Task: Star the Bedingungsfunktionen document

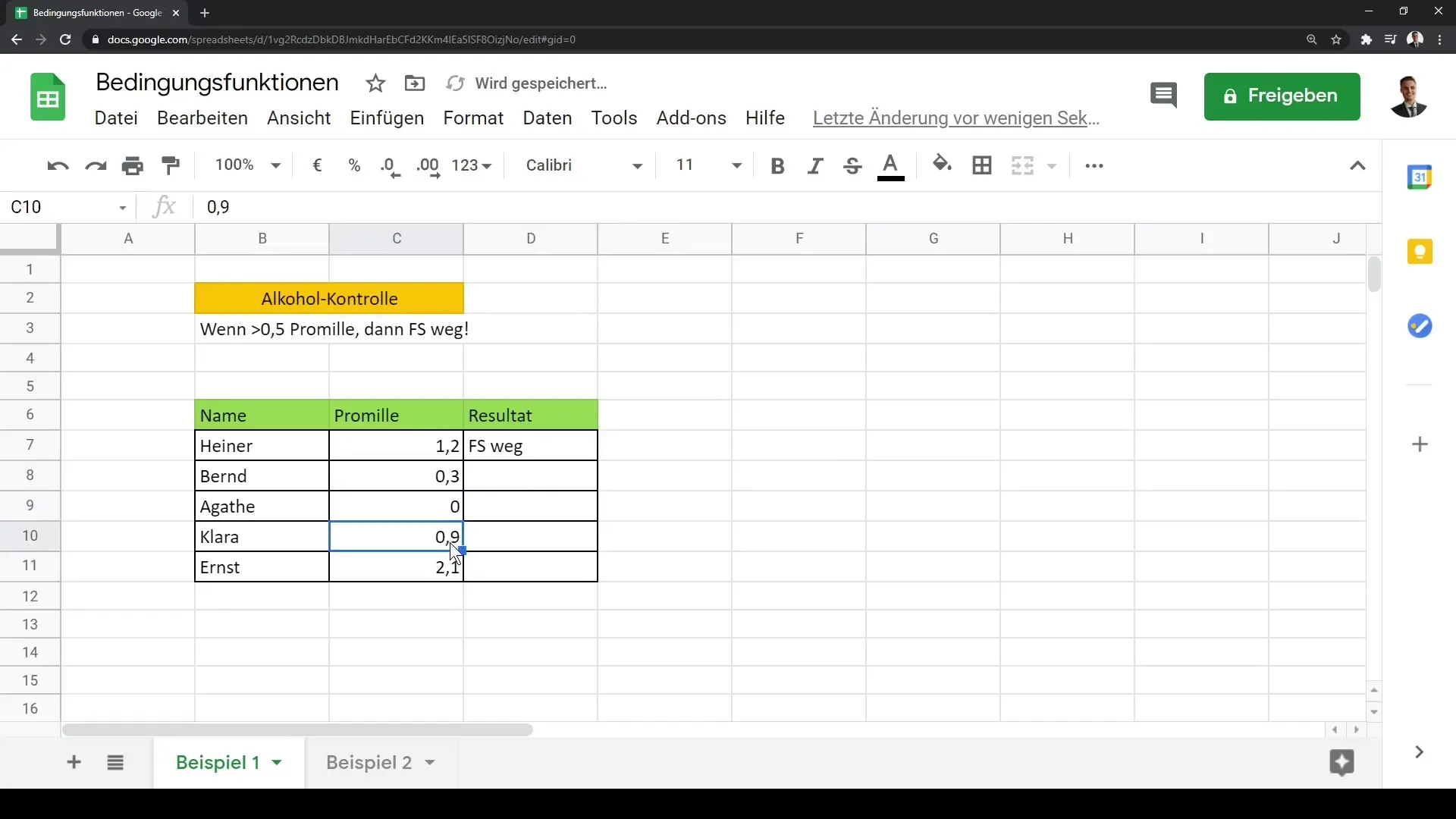Action: (x=375, y=83)
